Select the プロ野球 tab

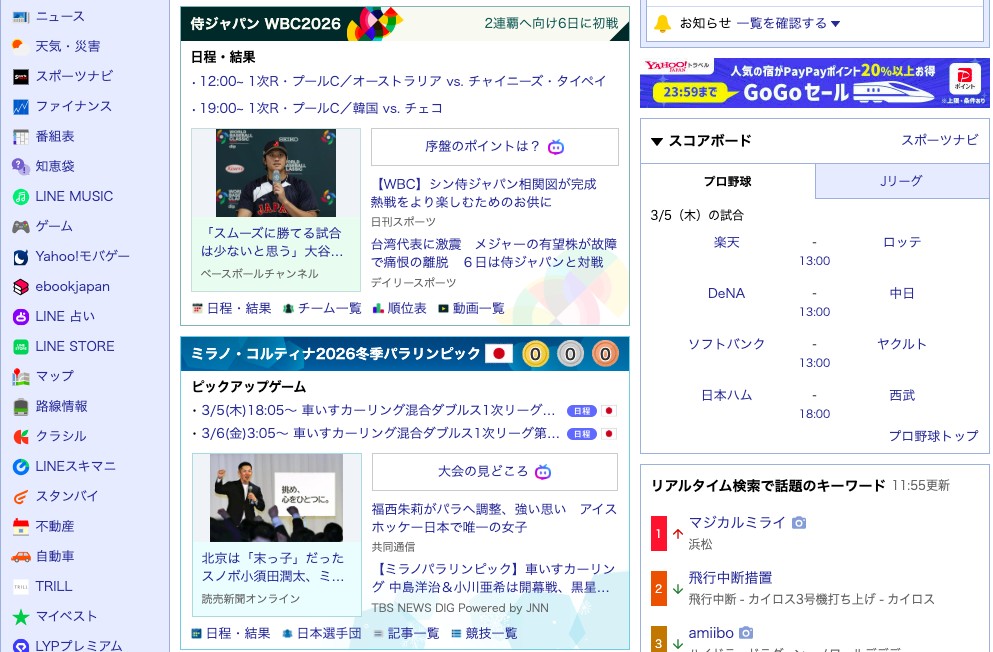727,181
